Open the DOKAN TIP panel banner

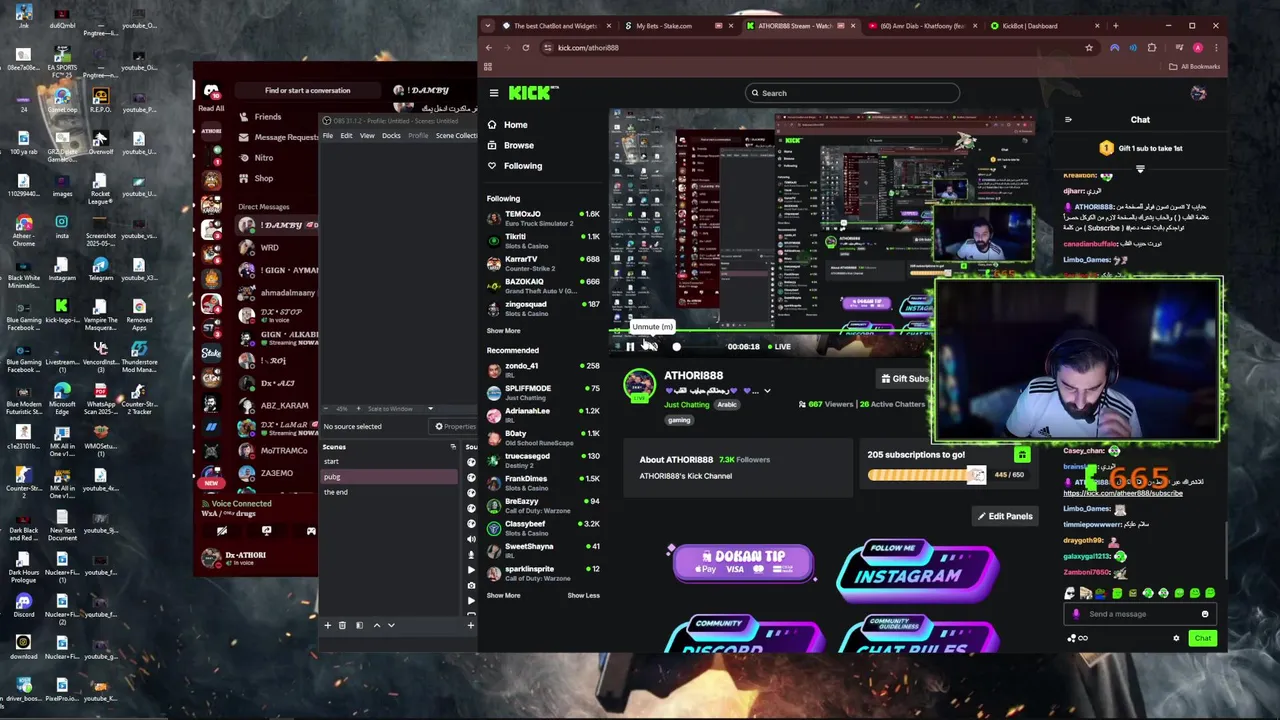742,563
